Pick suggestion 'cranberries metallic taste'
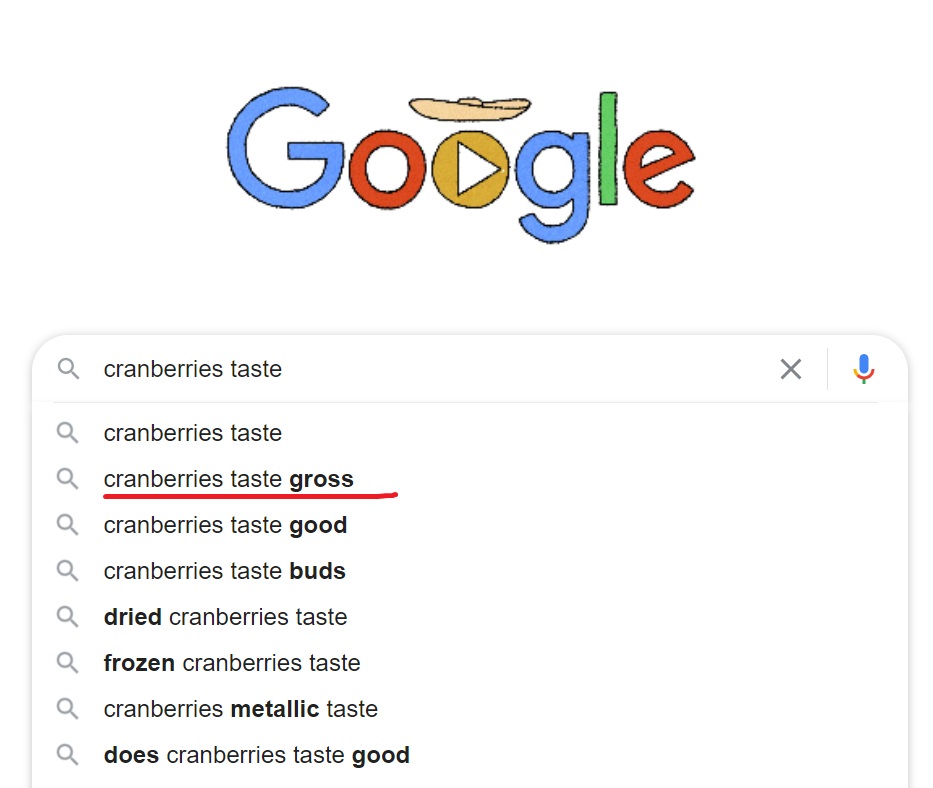Viewport: 933px width, 788px height. click(470, 709)
